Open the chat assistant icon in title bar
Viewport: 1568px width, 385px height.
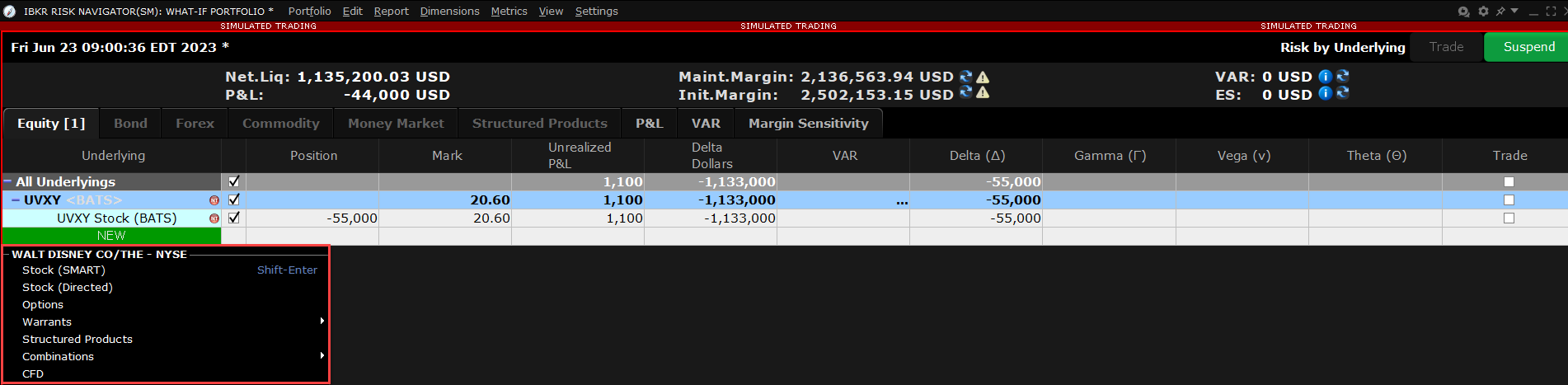(1464, 12)
